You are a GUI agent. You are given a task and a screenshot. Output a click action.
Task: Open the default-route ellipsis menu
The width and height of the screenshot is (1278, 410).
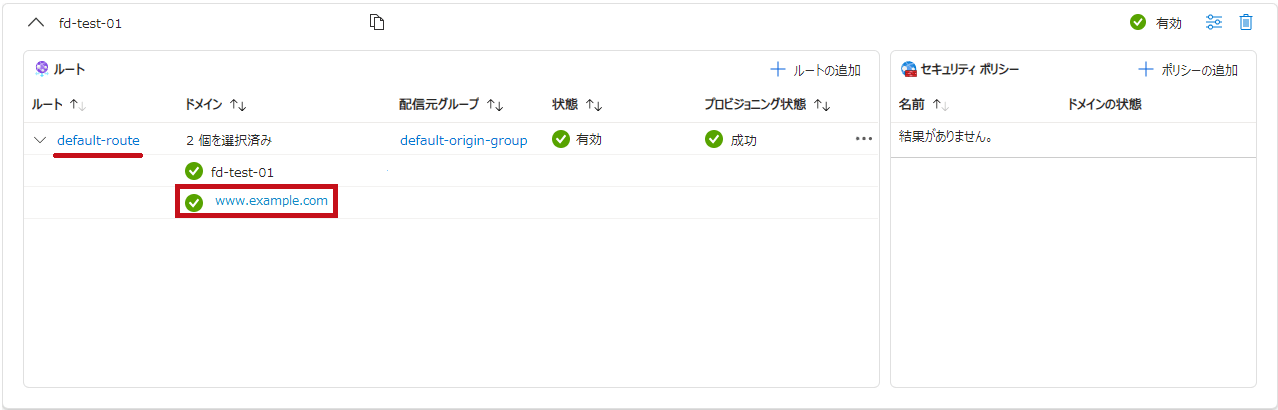864,139
